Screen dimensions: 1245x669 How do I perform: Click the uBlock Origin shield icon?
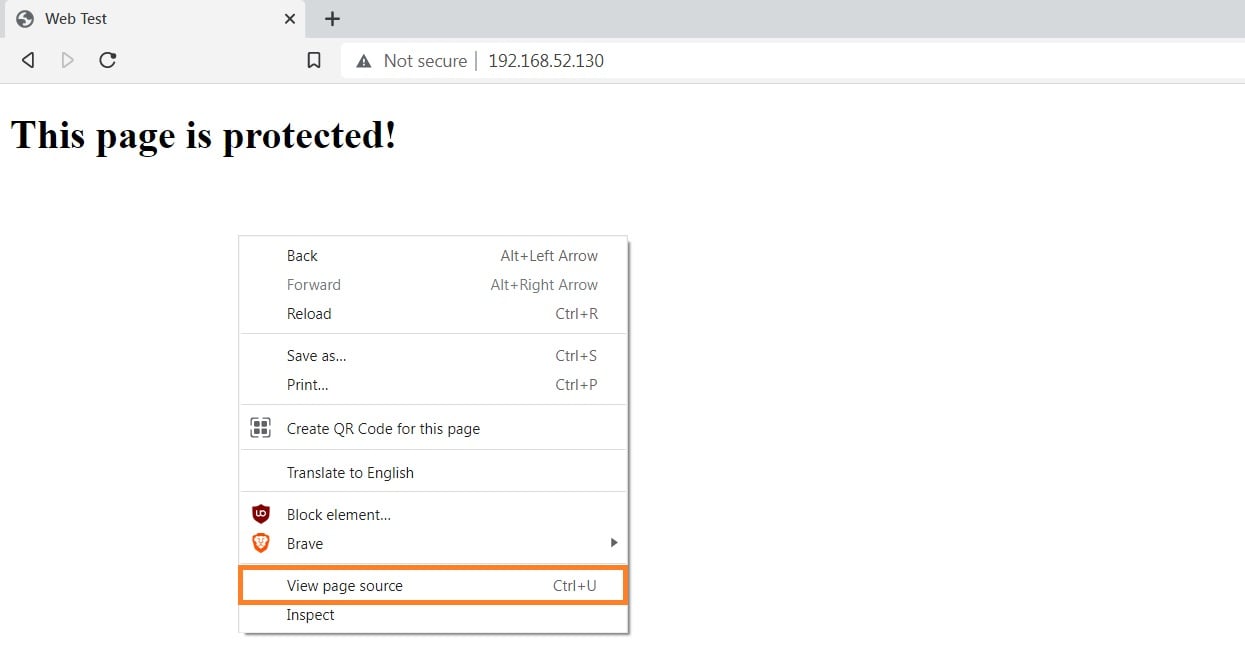click(261, 514)
